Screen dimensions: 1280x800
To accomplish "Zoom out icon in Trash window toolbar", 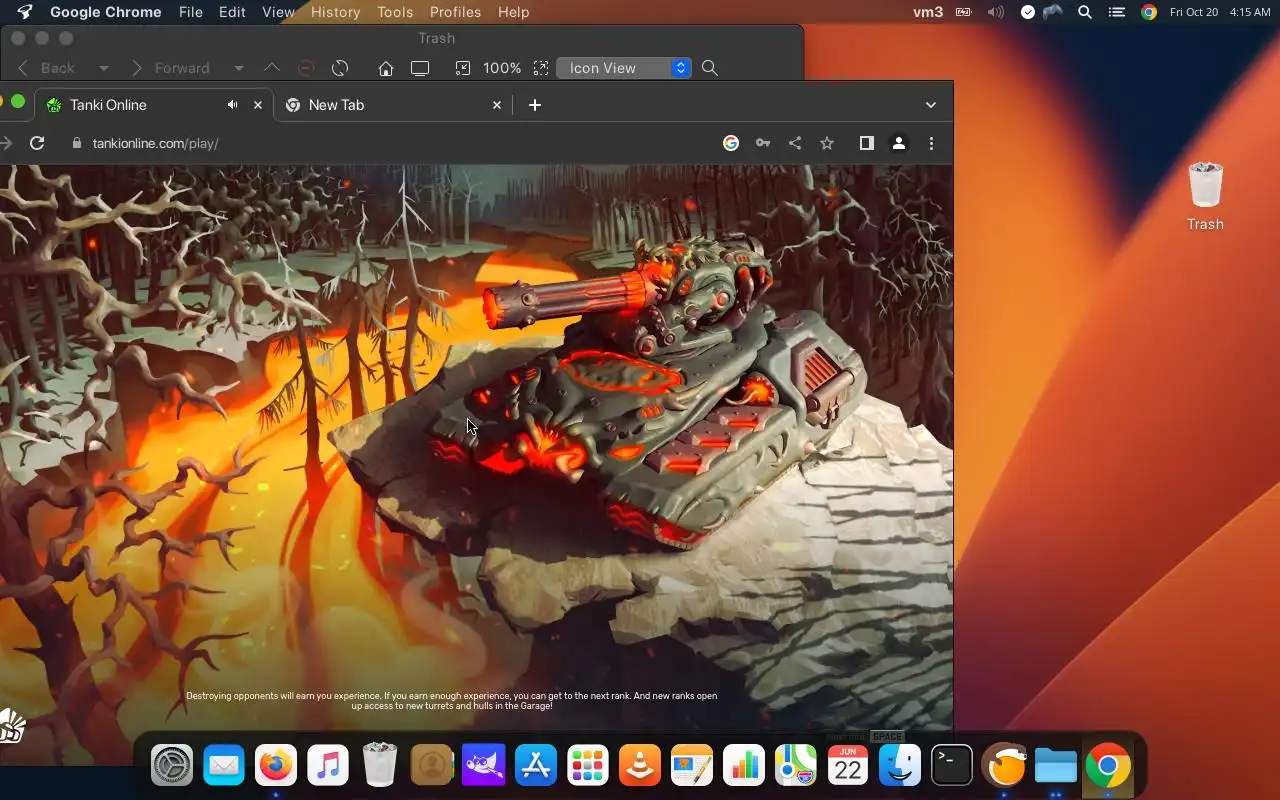I will click(x=463, y=68).
